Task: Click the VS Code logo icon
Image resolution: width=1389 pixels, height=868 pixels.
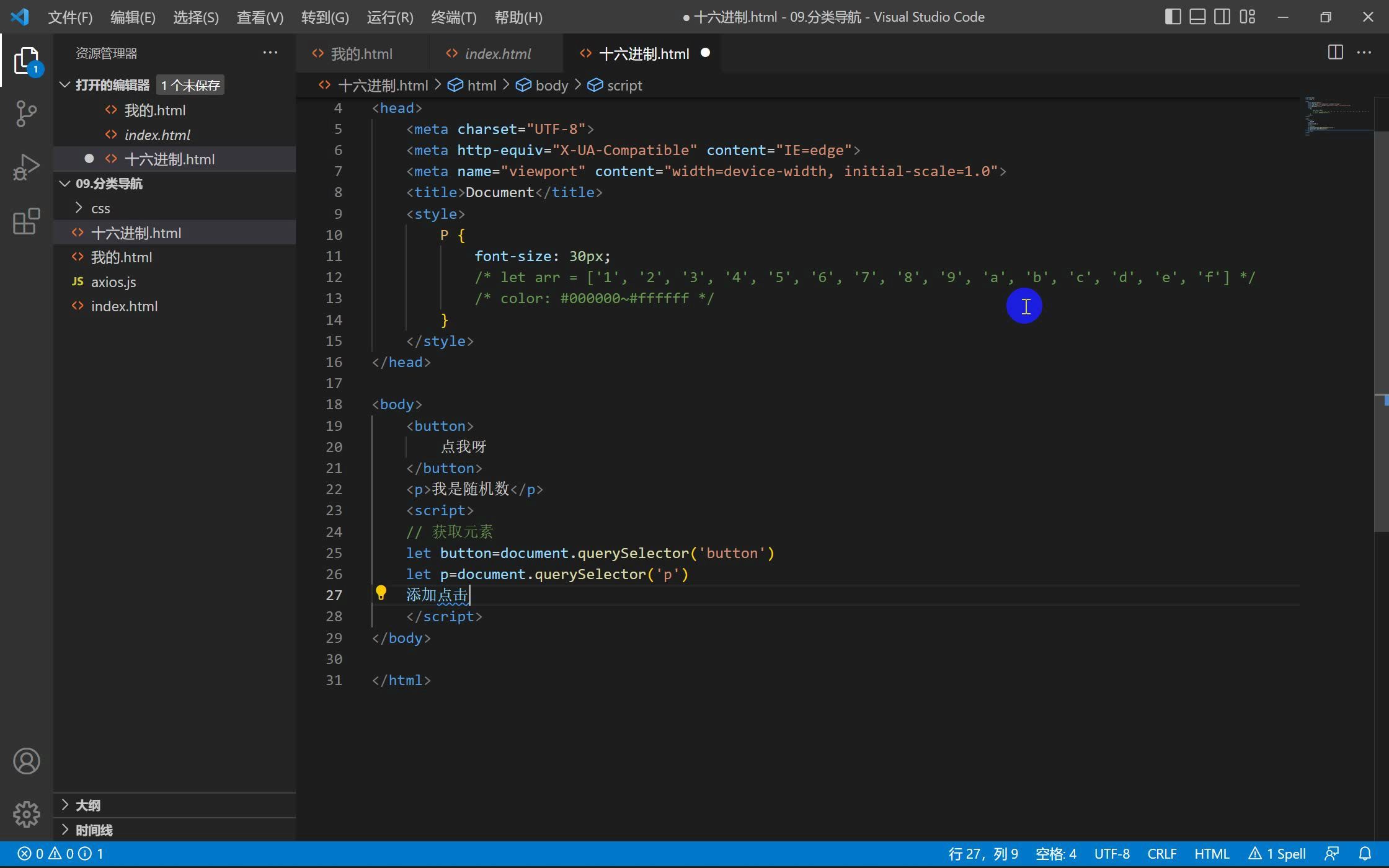Action: click(20, 17)
